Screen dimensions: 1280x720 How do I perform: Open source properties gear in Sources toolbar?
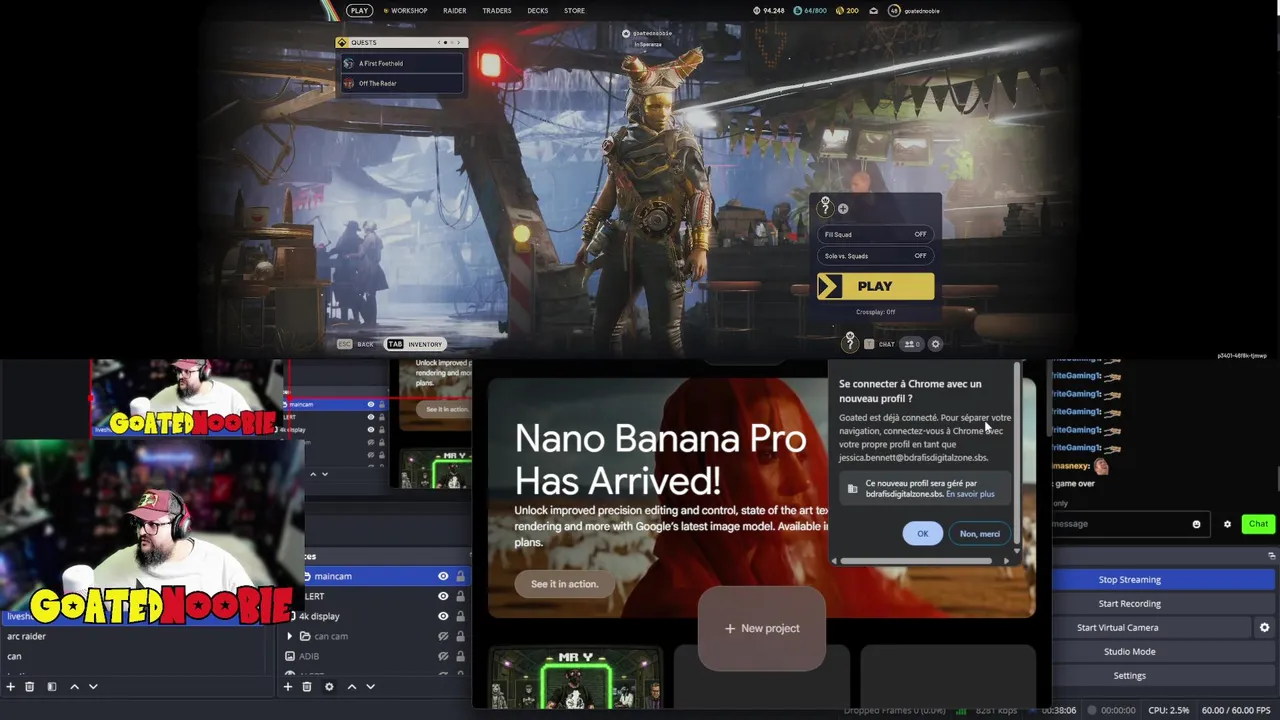(x=329, y=687)
